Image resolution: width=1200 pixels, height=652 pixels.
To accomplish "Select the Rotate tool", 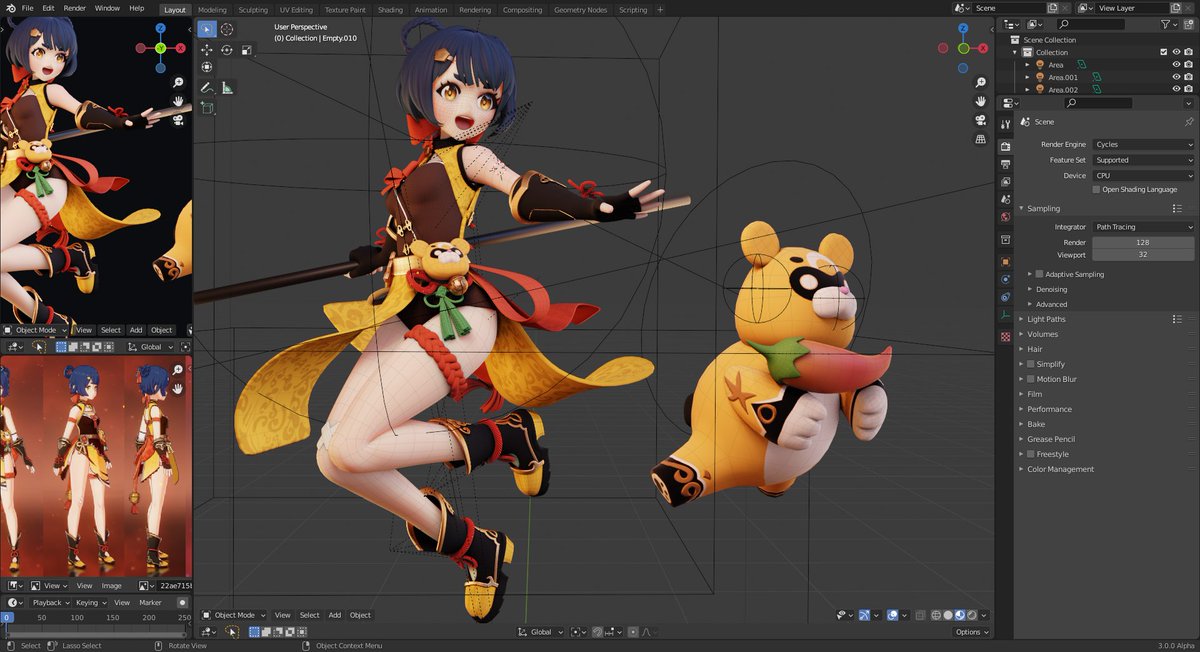I will tap(227, 49).
